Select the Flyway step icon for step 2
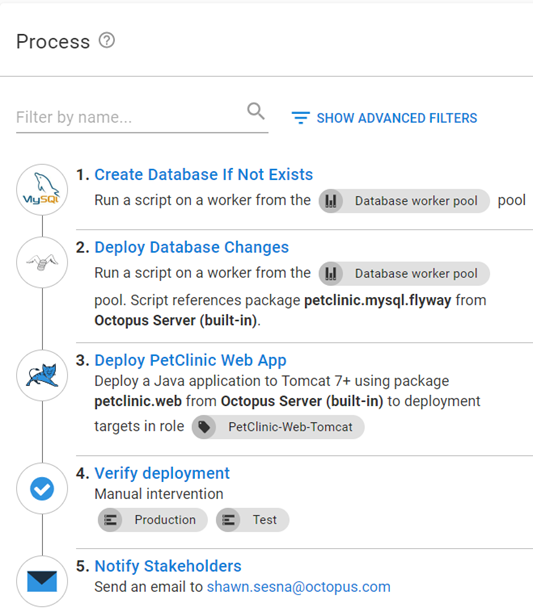Viewport: 533px width, 616px height. tap(42, 262)
